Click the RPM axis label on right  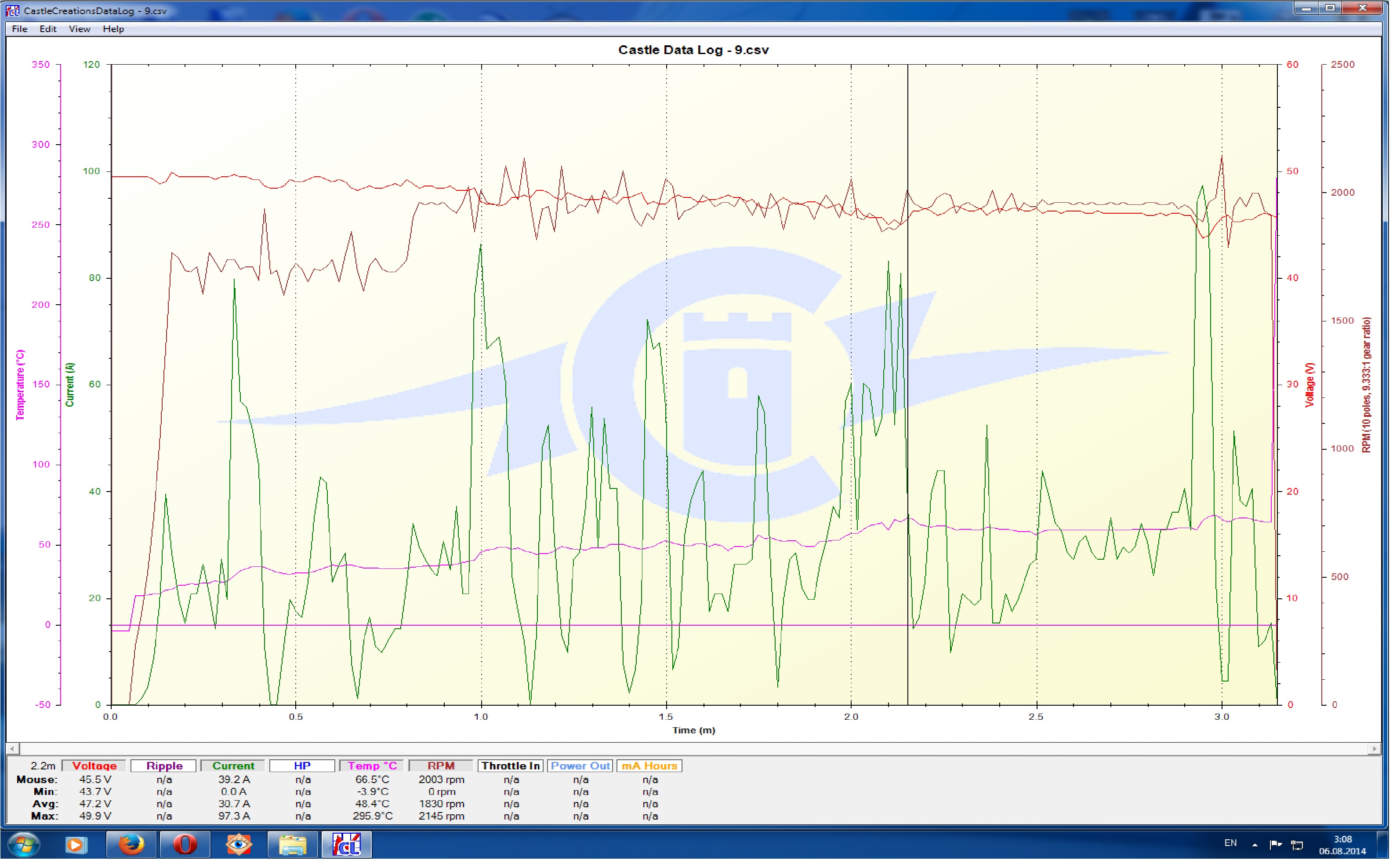(1367, 385)
